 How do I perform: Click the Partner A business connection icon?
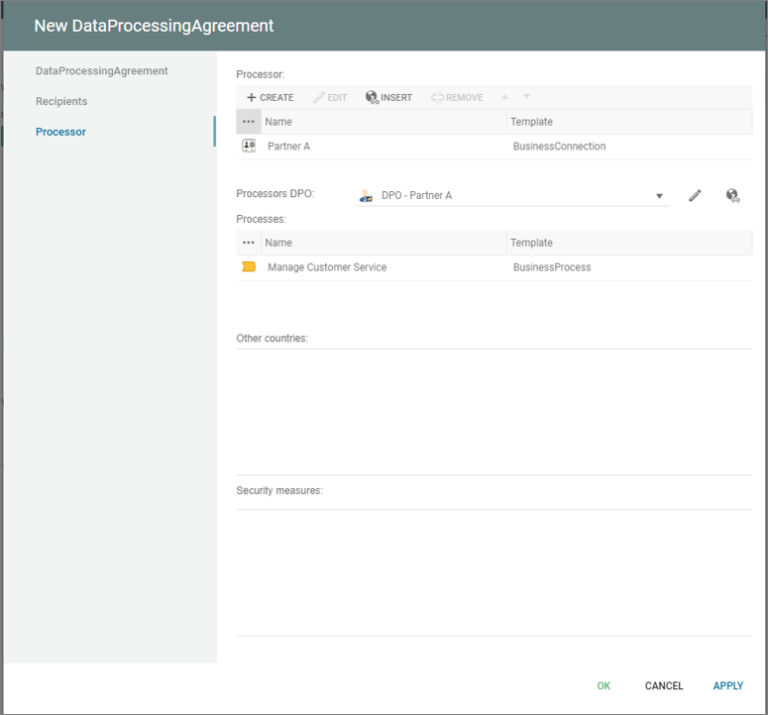point(249,146)
